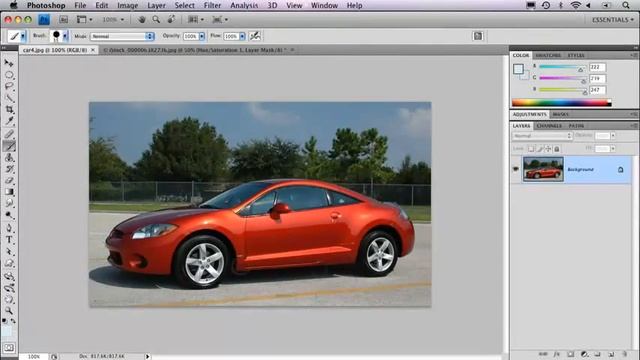Viewport: 640px width, 360px height.
Task: Select the Hand tool in the toolbox
Action: [x=9, y=300]
